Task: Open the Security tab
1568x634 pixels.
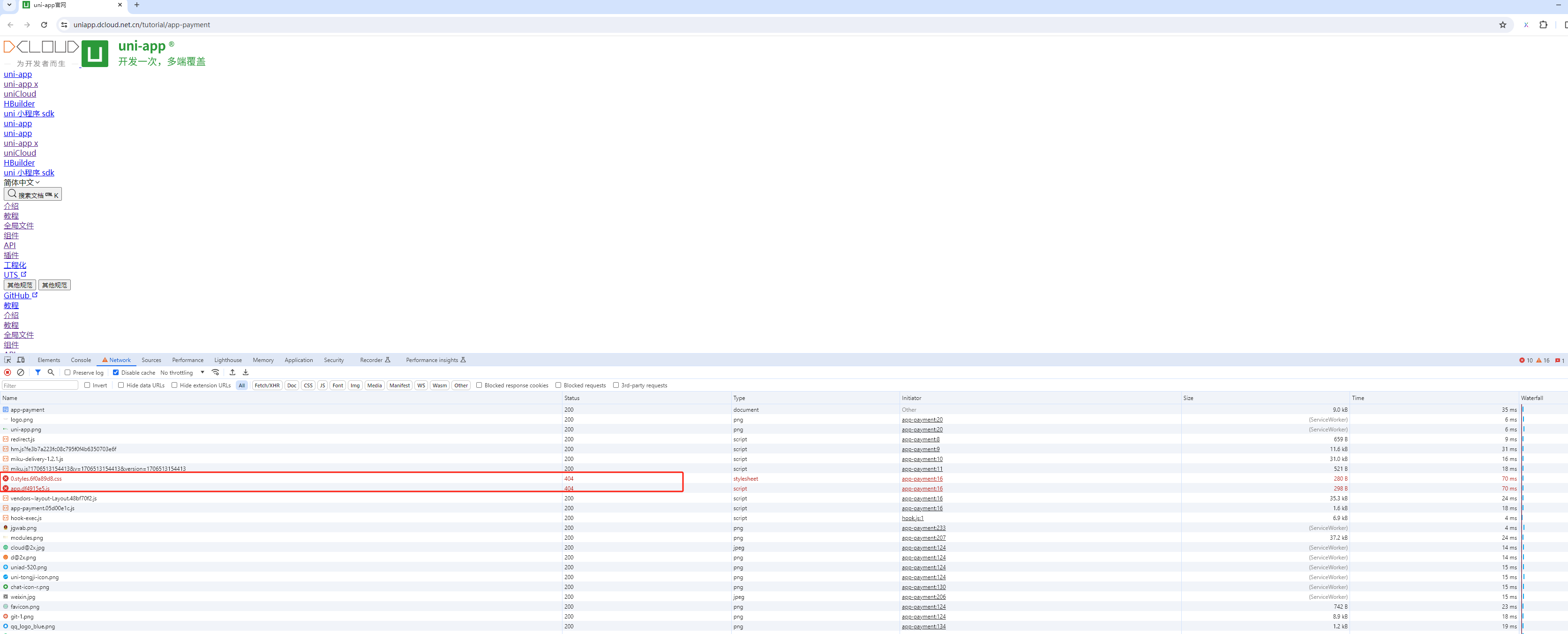Action: point(334,361)
